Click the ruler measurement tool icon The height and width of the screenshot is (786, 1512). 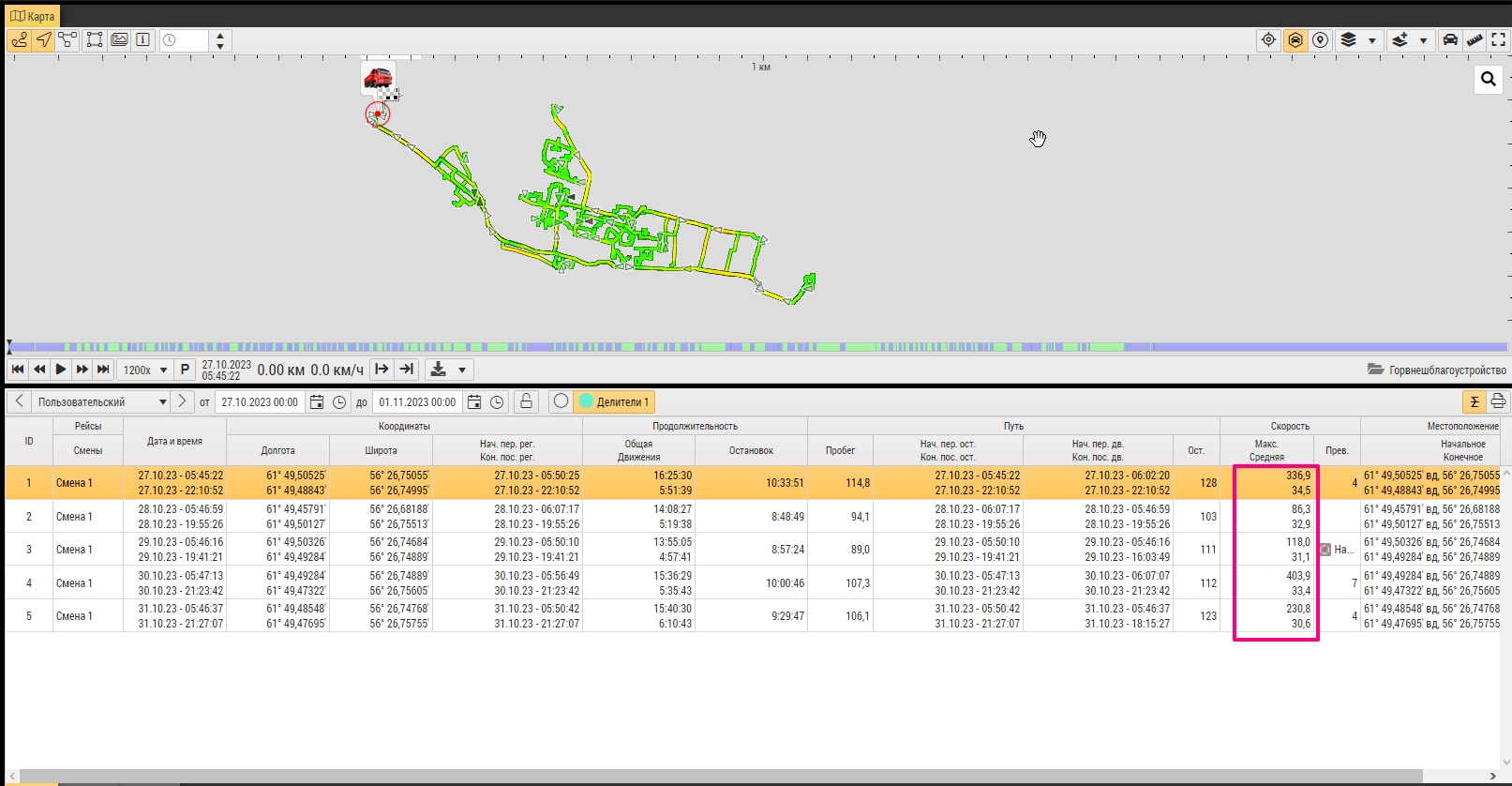(x=1475, y=40)
